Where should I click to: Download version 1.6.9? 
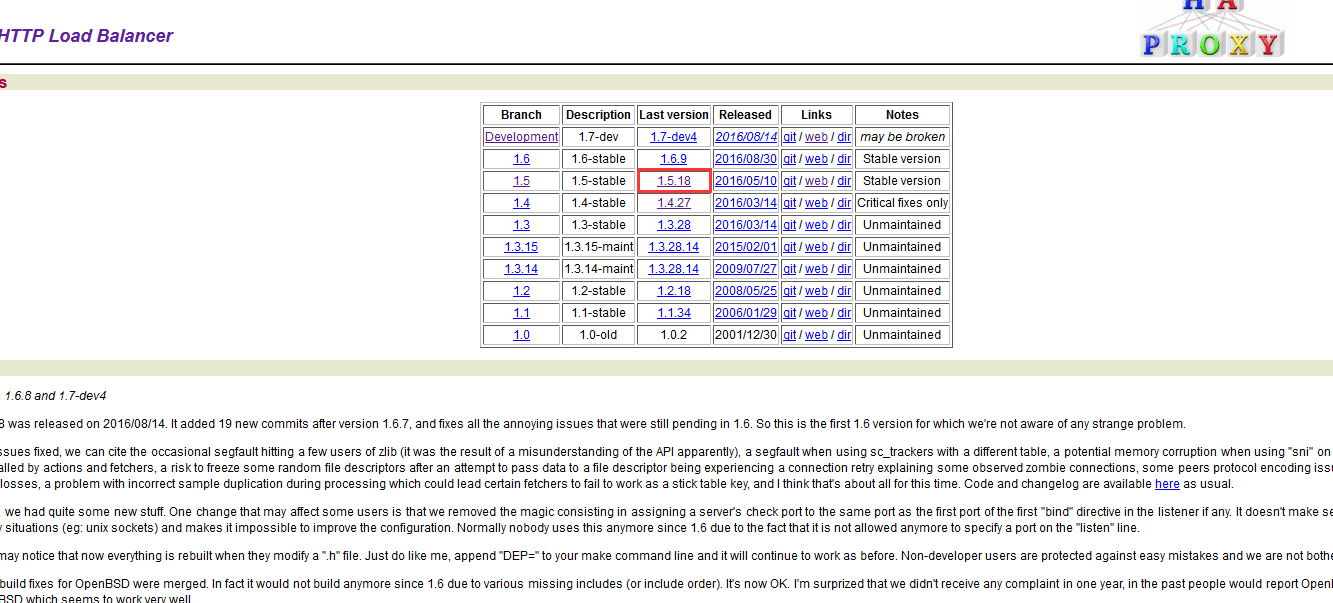pos(674,159)
